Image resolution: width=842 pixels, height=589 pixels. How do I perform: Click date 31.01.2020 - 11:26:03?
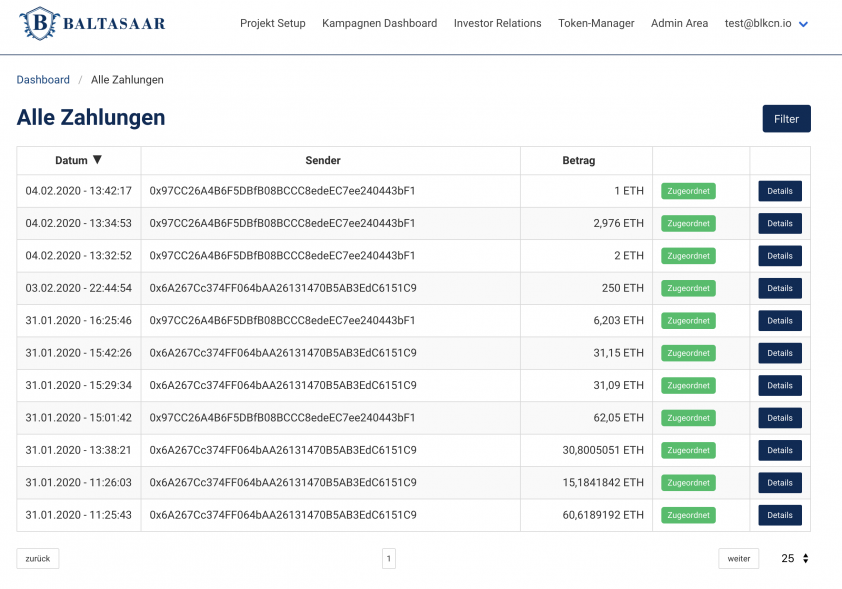(x=78, y=483)
